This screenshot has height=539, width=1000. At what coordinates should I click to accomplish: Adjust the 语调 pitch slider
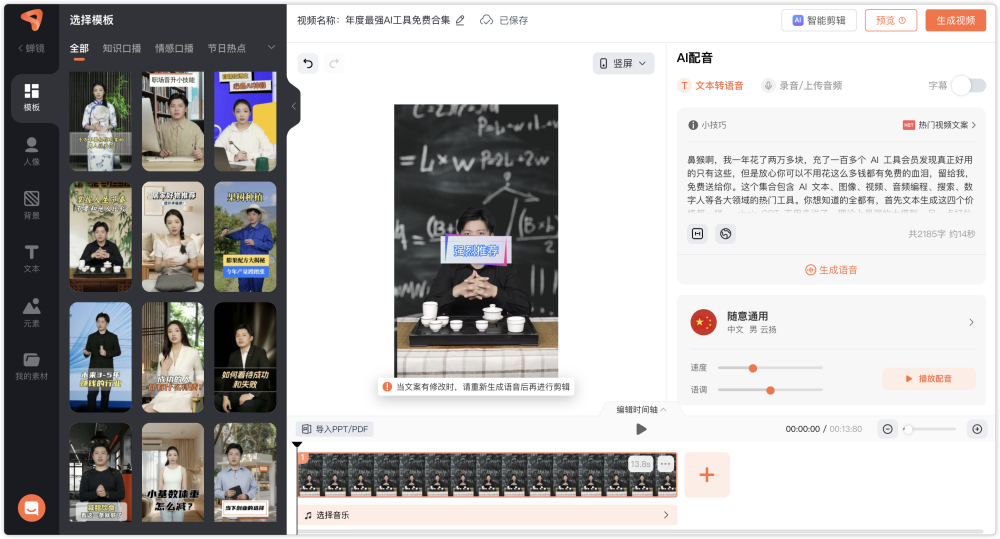770,390
